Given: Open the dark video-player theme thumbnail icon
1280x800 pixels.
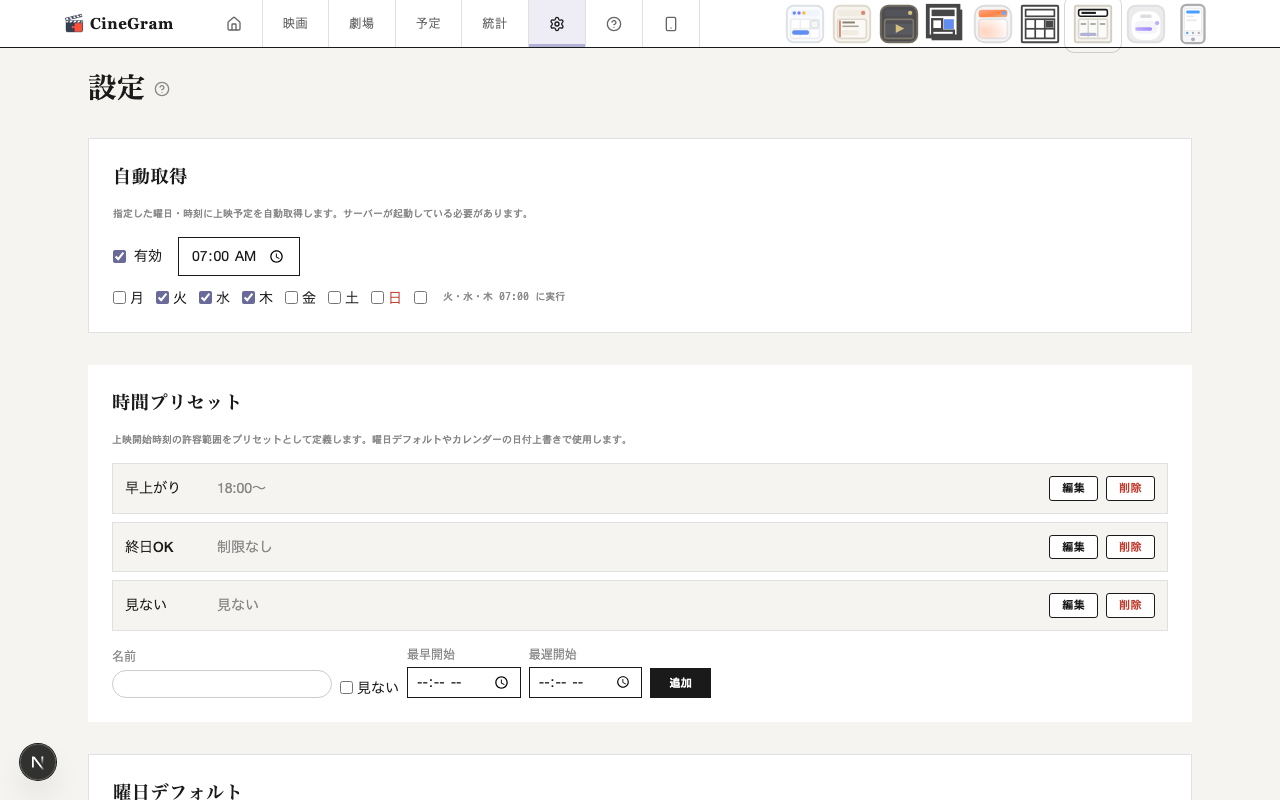Looking at the screenshot, I should coord(898,23).
